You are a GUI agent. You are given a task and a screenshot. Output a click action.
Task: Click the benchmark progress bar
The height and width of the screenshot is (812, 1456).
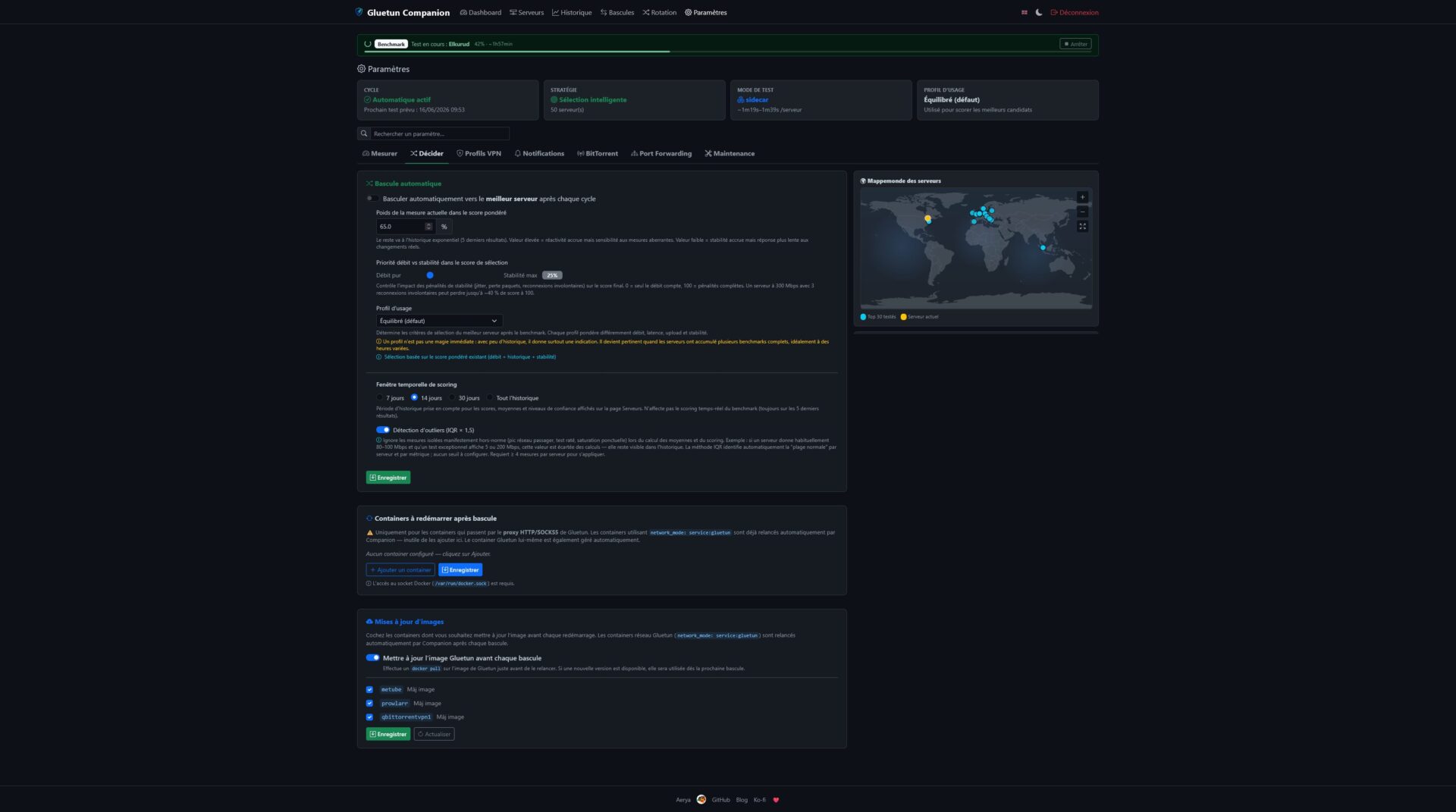(x=728, y=52)
